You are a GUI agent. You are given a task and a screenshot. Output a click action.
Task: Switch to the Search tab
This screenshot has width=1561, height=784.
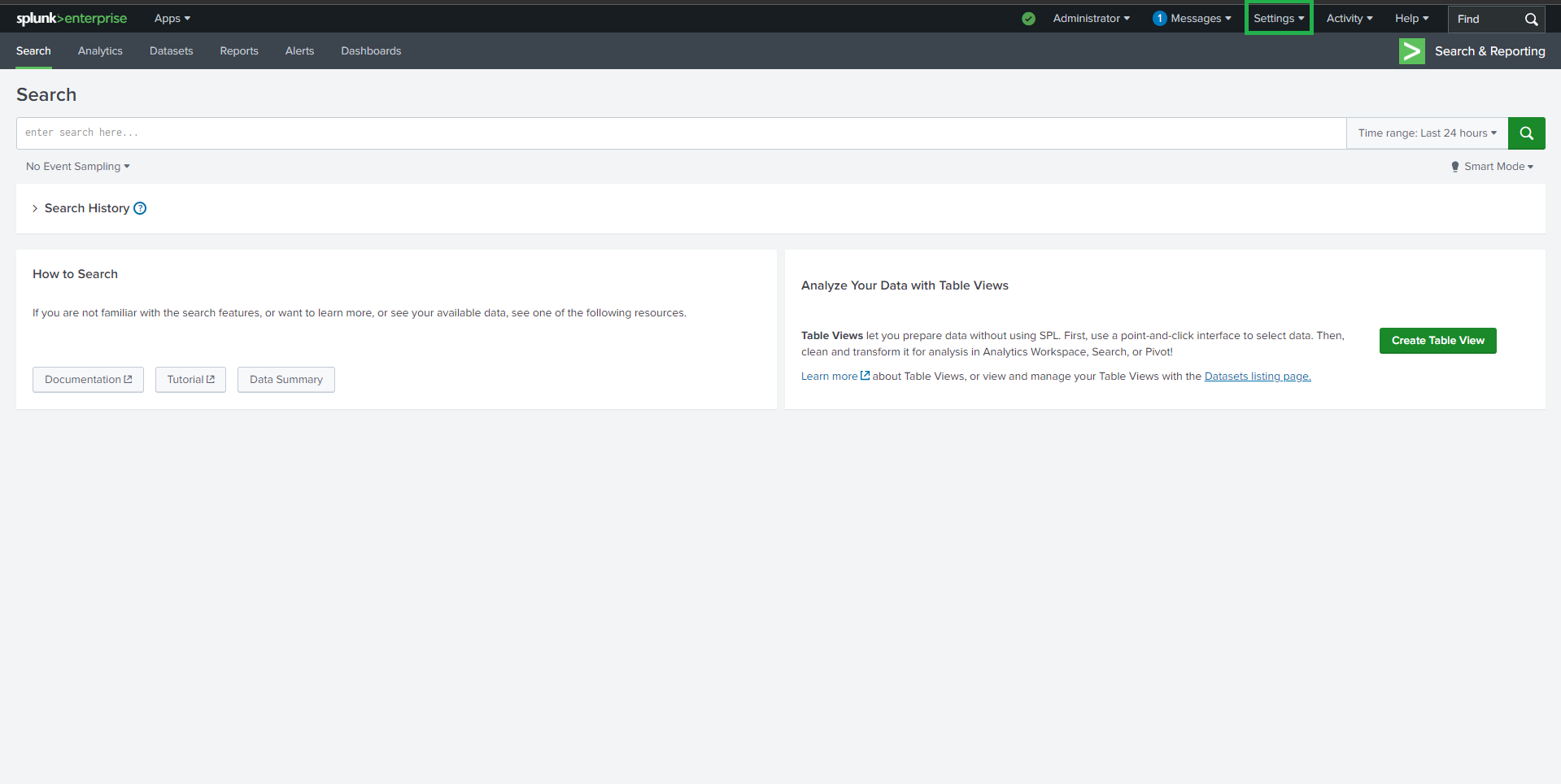coord(33,51)
